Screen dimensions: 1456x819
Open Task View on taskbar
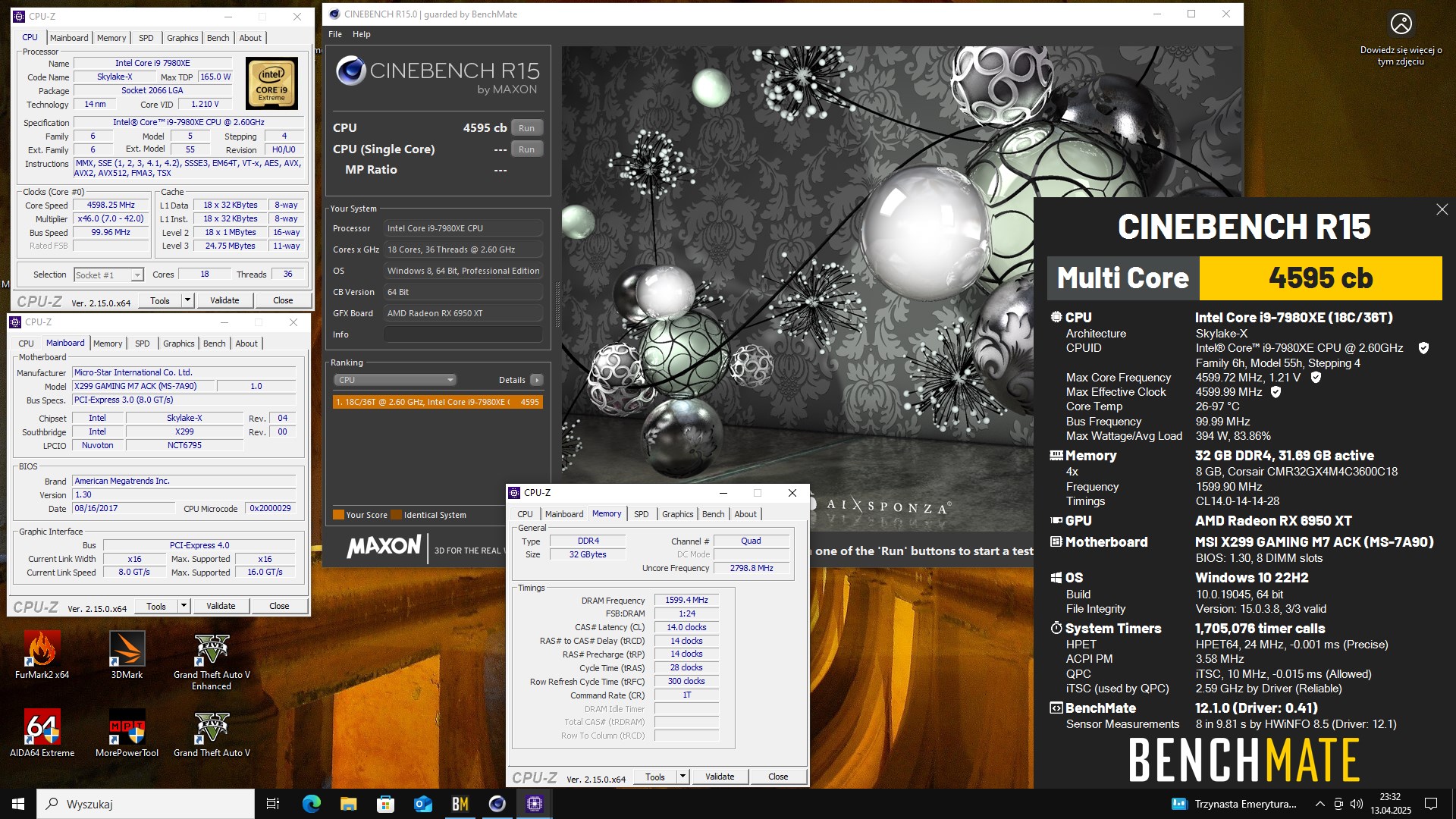273,804
